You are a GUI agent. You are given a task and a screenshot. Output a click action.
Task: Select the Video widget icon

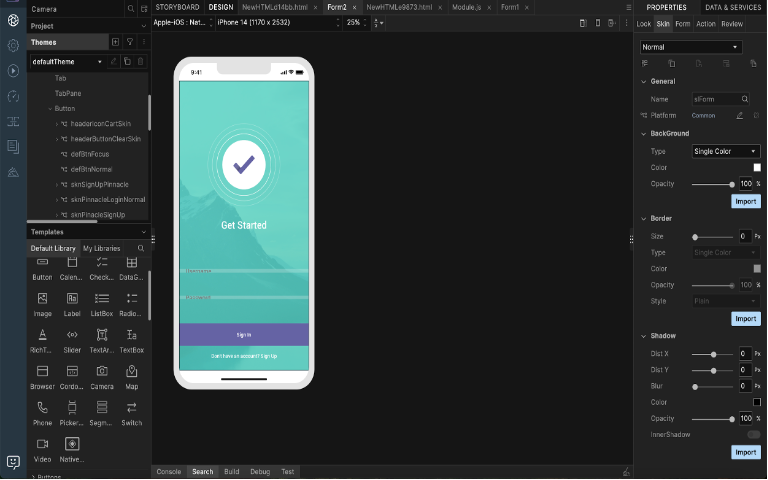[42, 444]
